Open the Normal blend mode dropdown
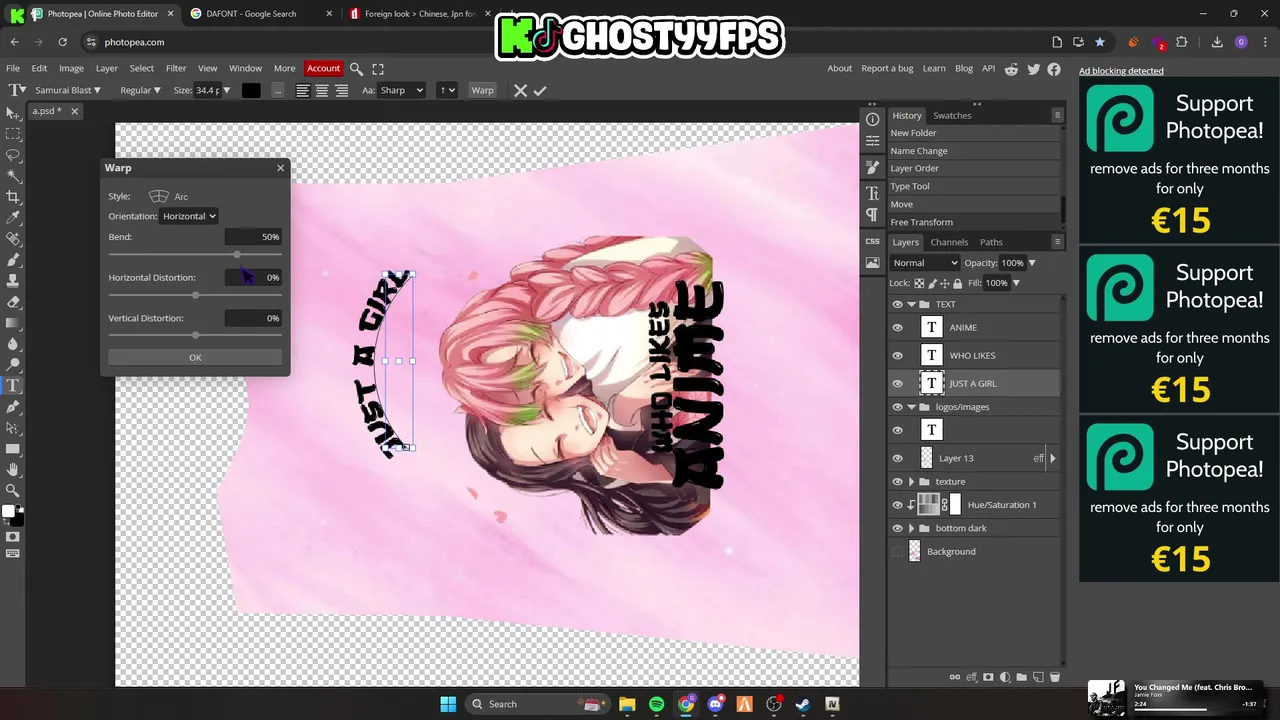Screen dimensions: 1280x720 [925, 263]
